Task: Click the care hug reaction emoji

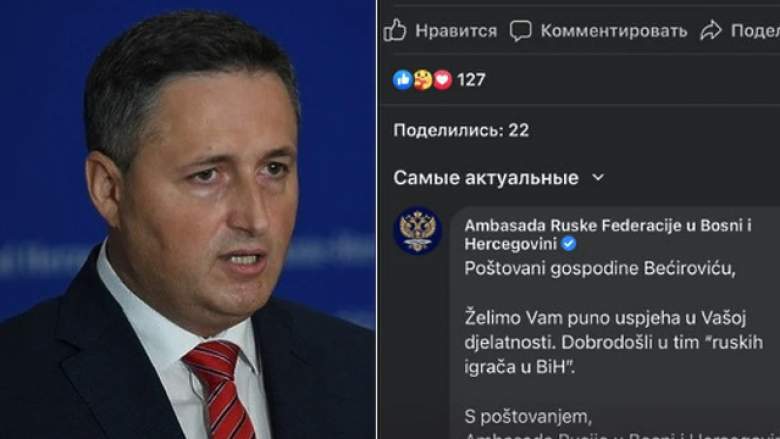Action: (x=422, y=80)
